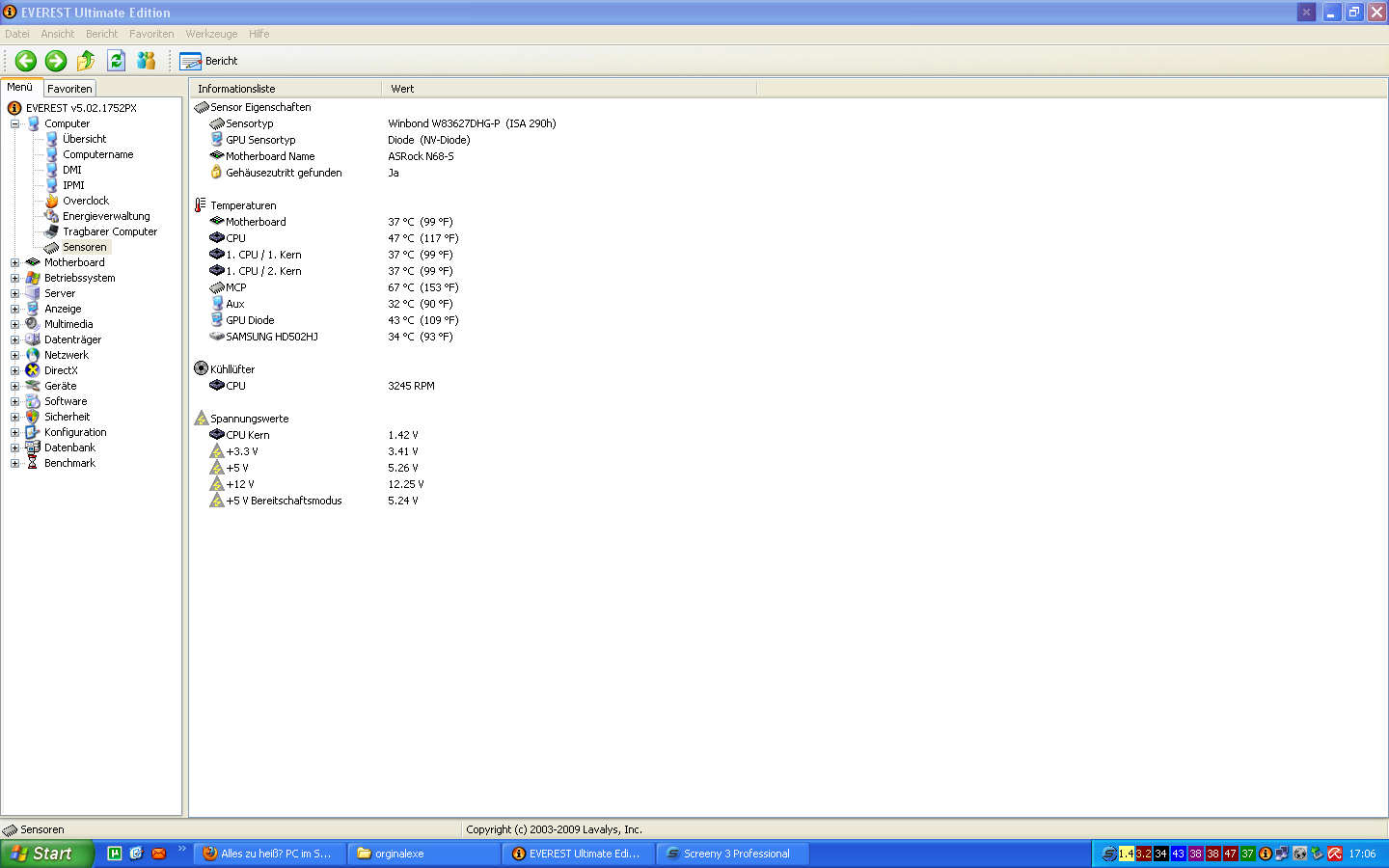Open the Windows Start menu
The image size is (1389, 868).
coord(46,854)
